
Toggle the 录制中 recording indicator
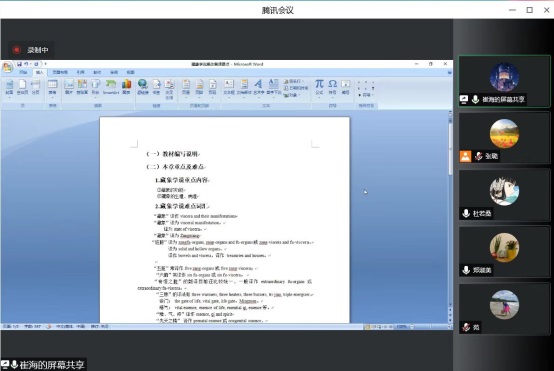[x=30, y=50]
